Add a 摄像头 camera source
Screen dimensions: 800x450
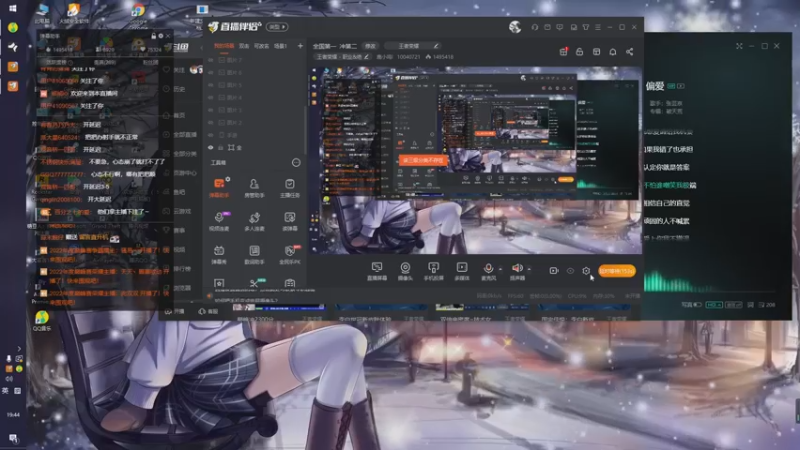point(405,271)
